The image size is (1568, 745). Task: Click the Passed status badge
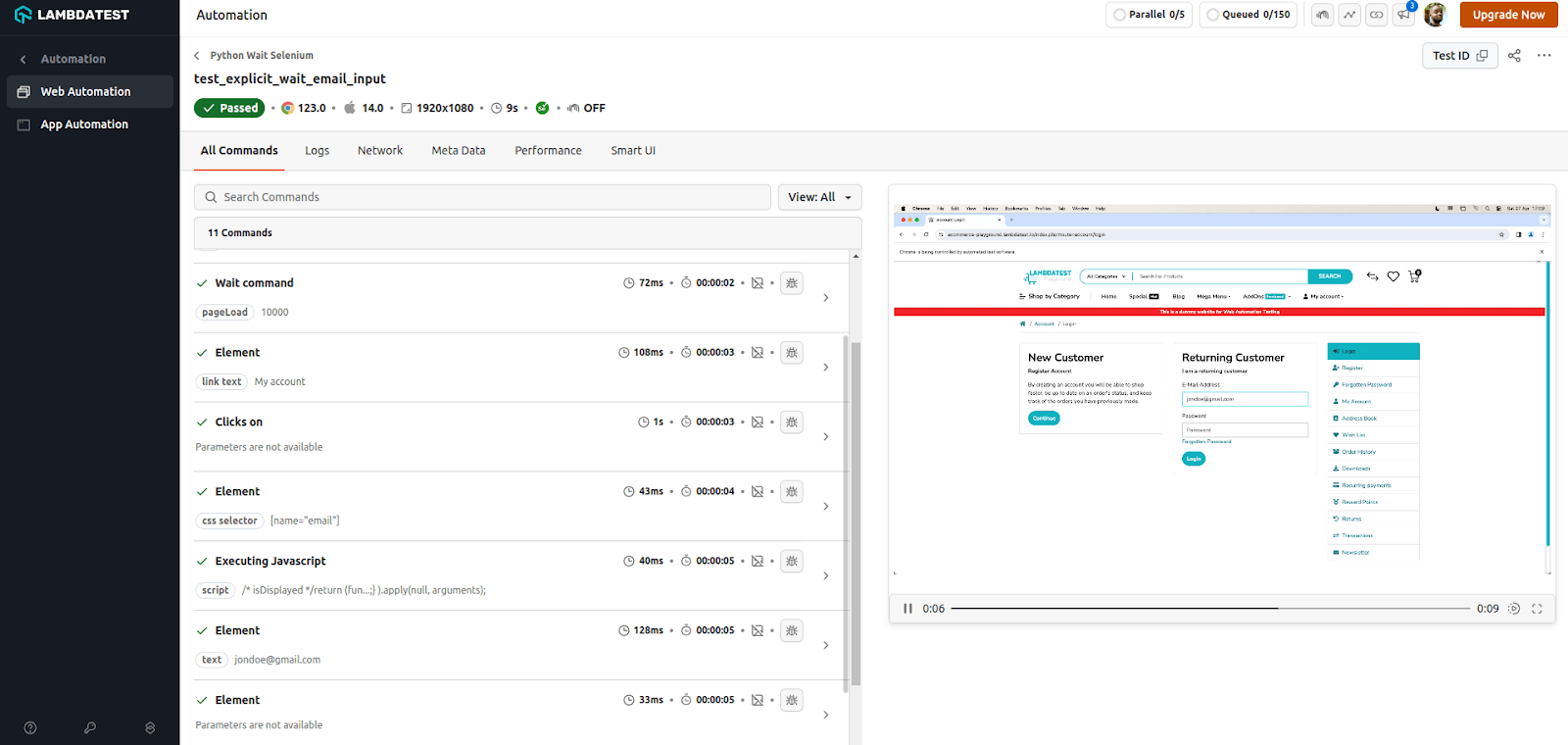tap(229, 108)
